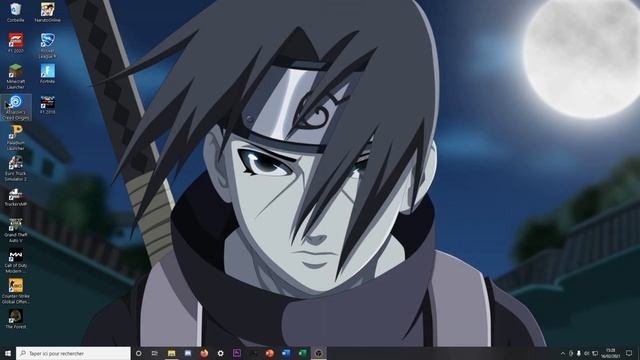Click the 'Taper ici pour rechercher' search box
640x360 pixels.
click(73, 353)
